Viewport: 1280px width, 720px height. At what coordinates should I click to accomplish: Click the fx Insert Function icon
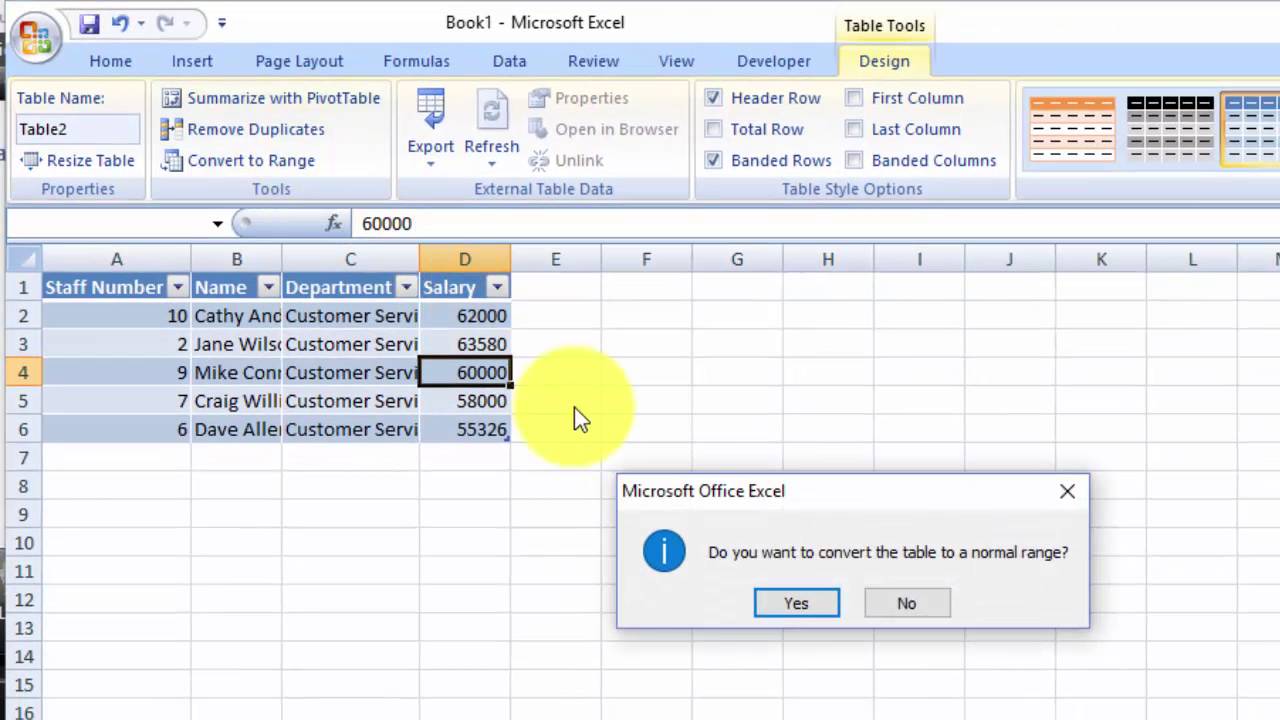(334, 223)
